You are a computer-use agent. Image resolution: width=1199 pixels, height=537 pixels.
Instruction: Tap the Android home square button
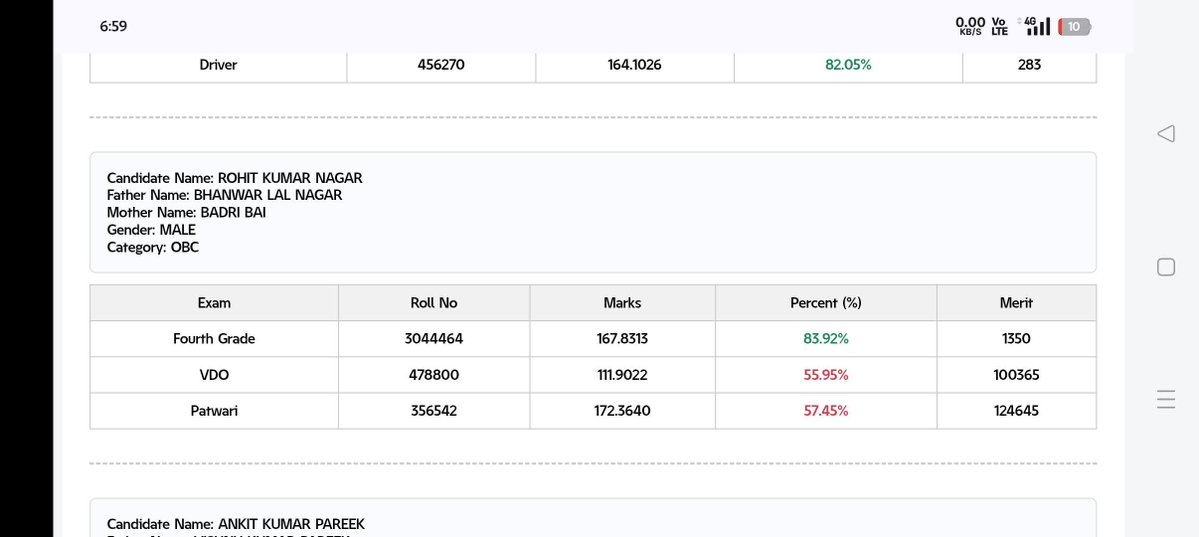[1166, 267]
